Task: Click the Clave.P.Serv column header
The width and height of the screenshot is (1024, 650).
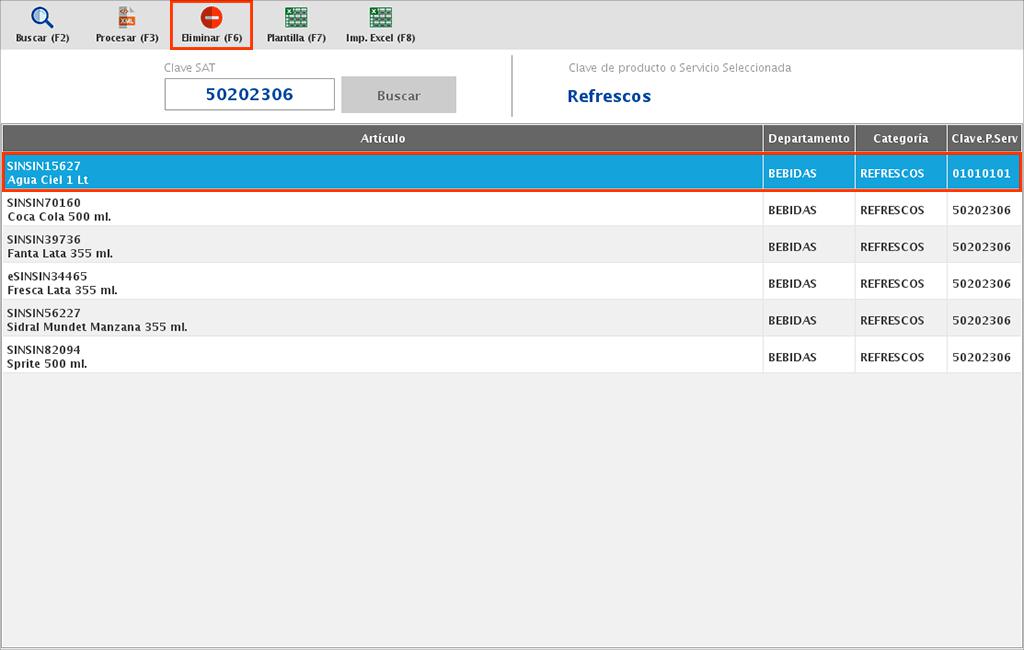Action: pos(984,139)
